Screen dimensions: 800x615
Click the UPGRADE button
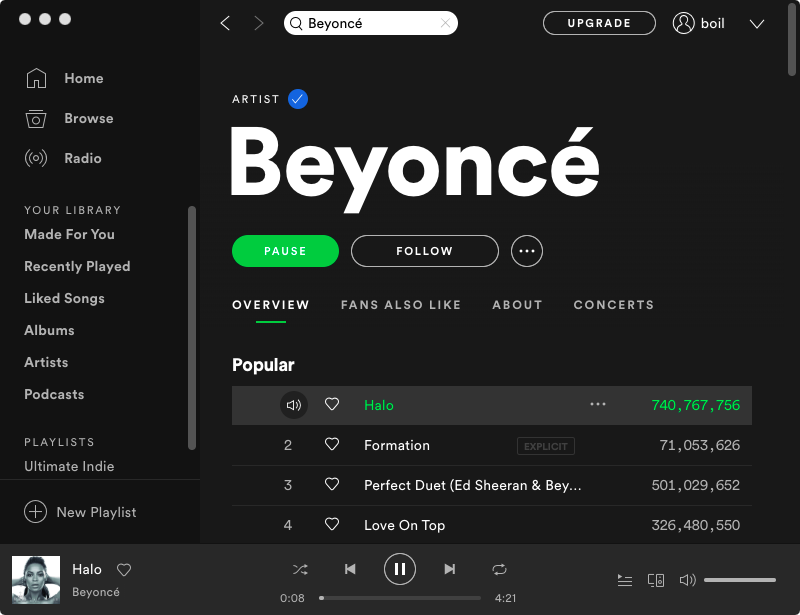tap(599, 22)
